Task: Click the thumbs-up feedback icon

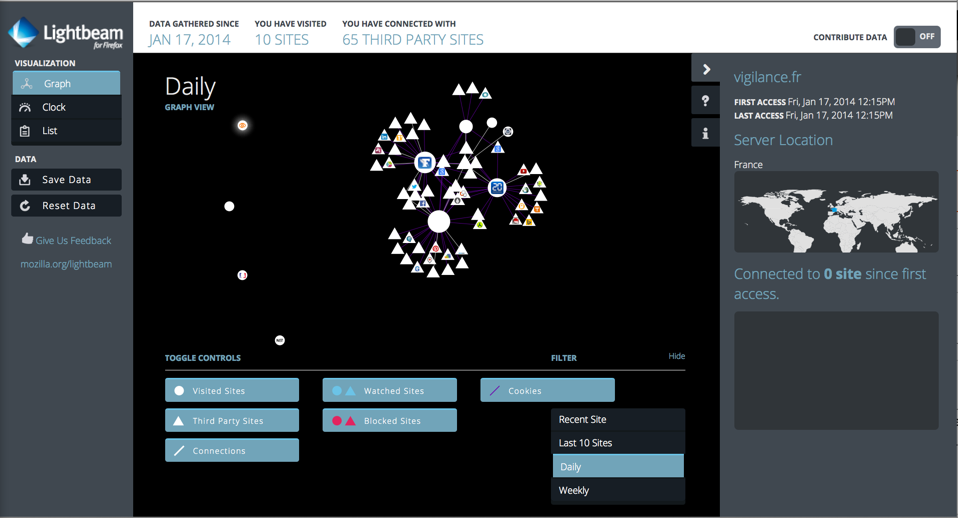Action: 27,239
